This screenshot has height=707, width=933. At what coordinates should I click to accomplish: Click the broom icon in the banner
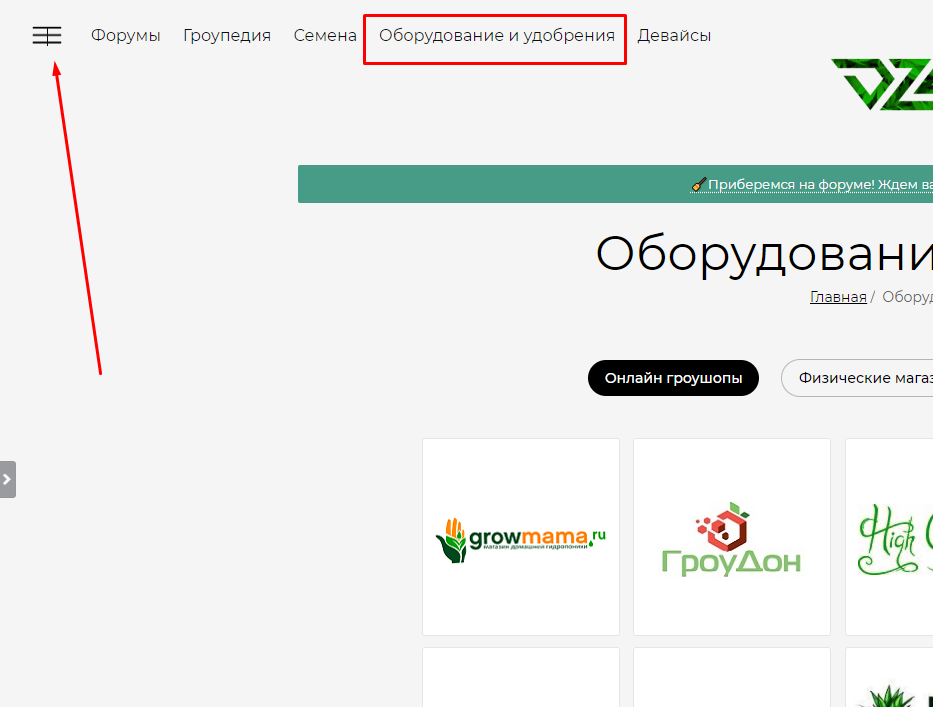point(699,184)
